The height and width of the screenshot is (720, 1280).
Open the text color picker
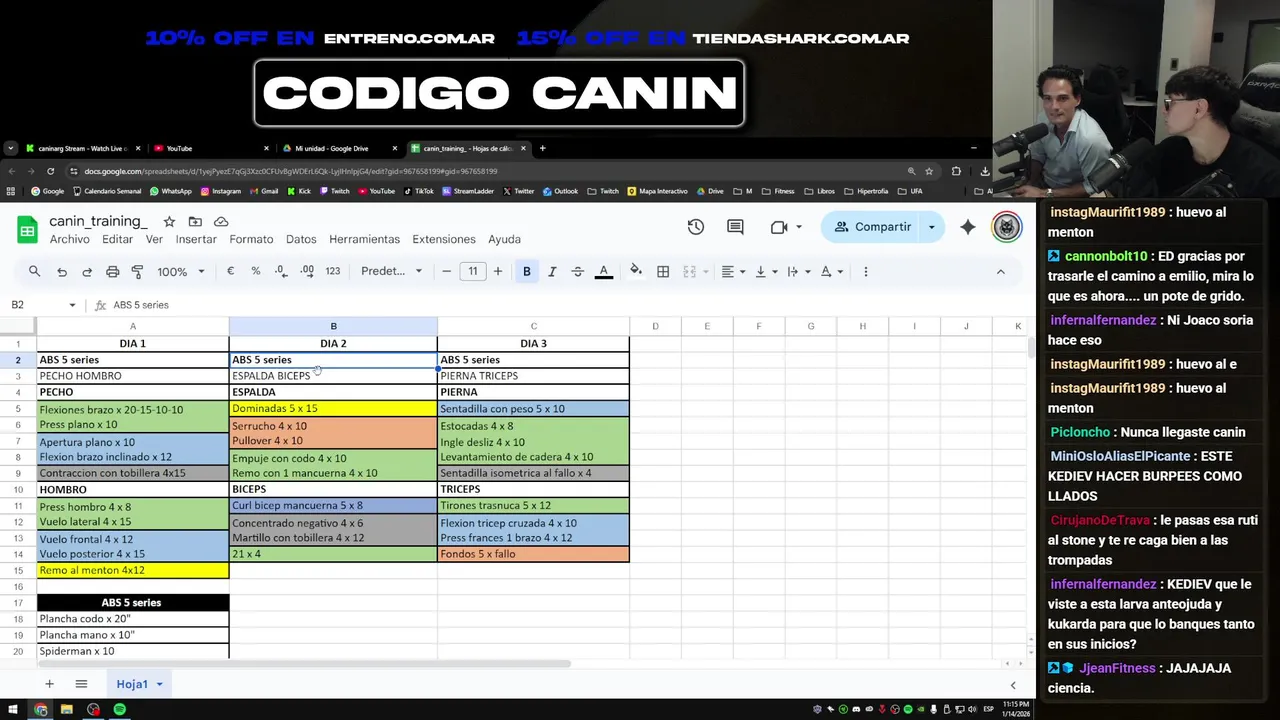603,271
